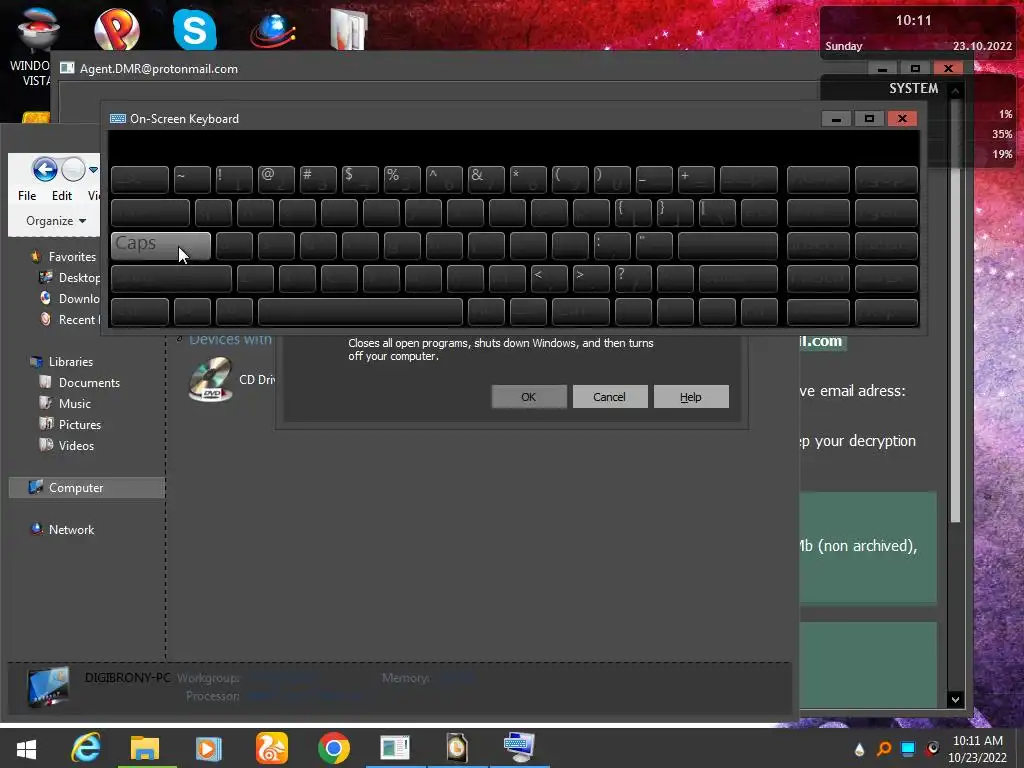Viewport: 1024px width, 768px height.
Task: Click DIGIBRONY-PC computer icon in details pane
Action: click(48, 686)
